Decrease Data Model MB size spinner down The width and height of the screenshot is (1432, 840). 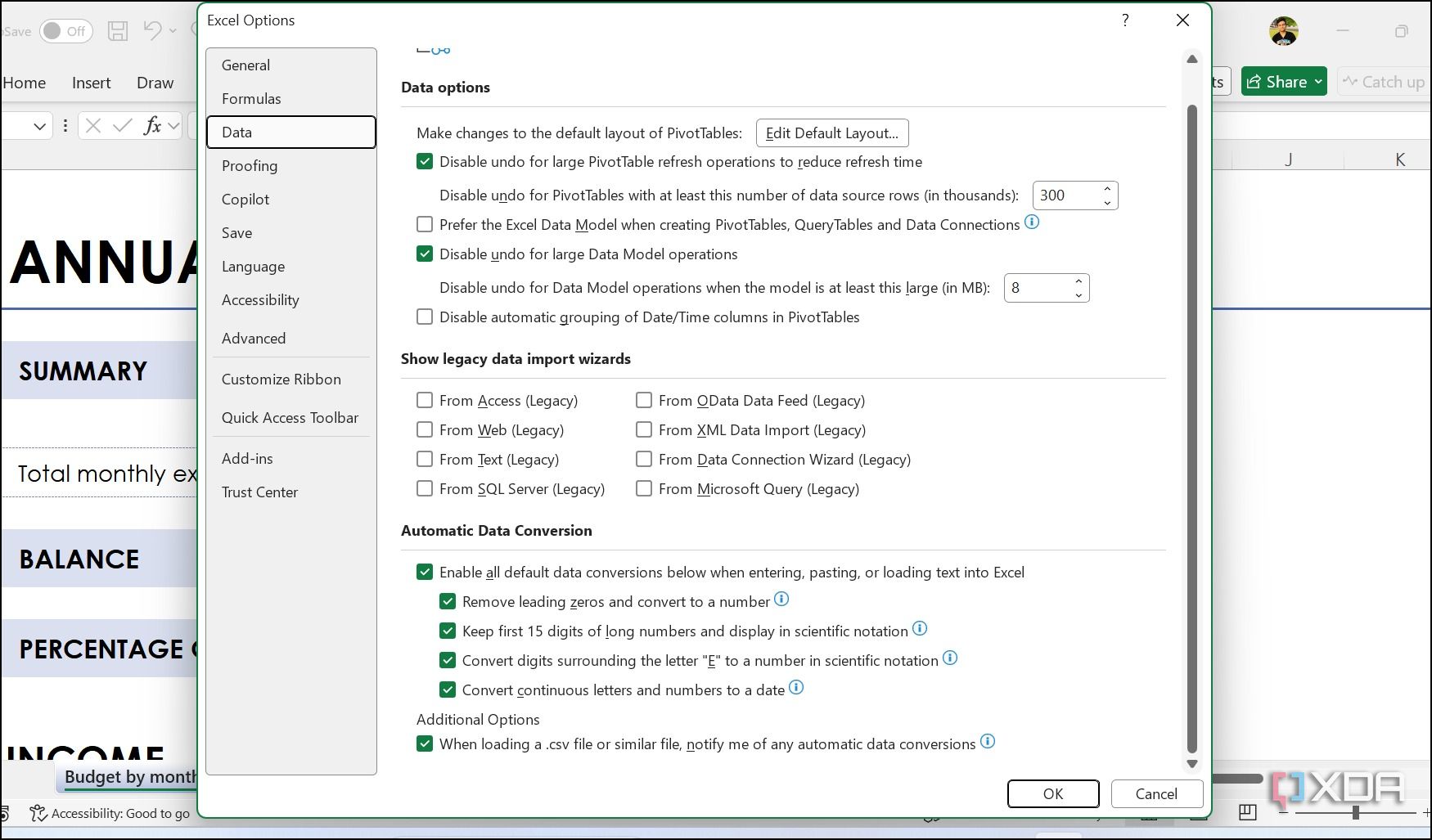[1079, 294]
